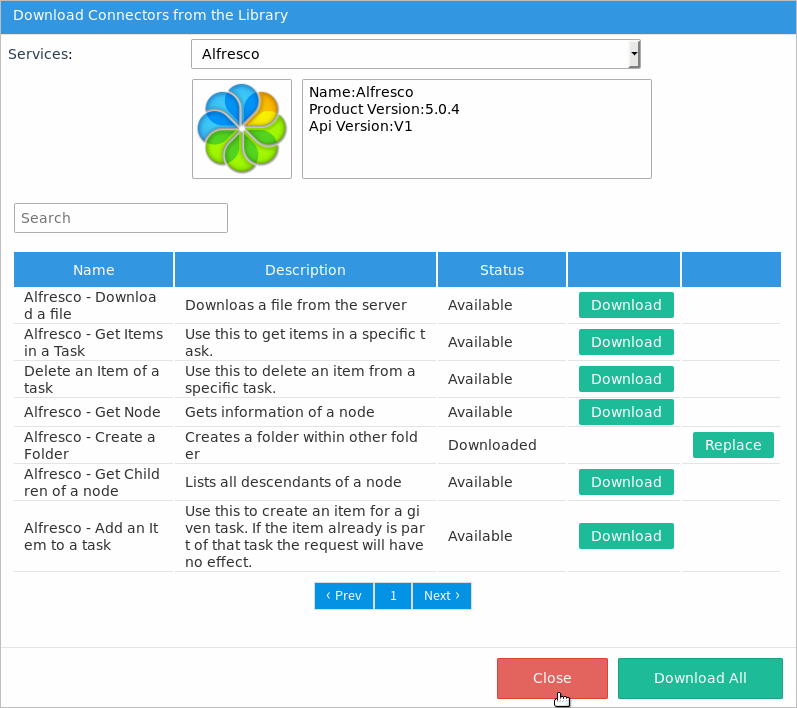Go to the previous page with Prev

point(344,596)
